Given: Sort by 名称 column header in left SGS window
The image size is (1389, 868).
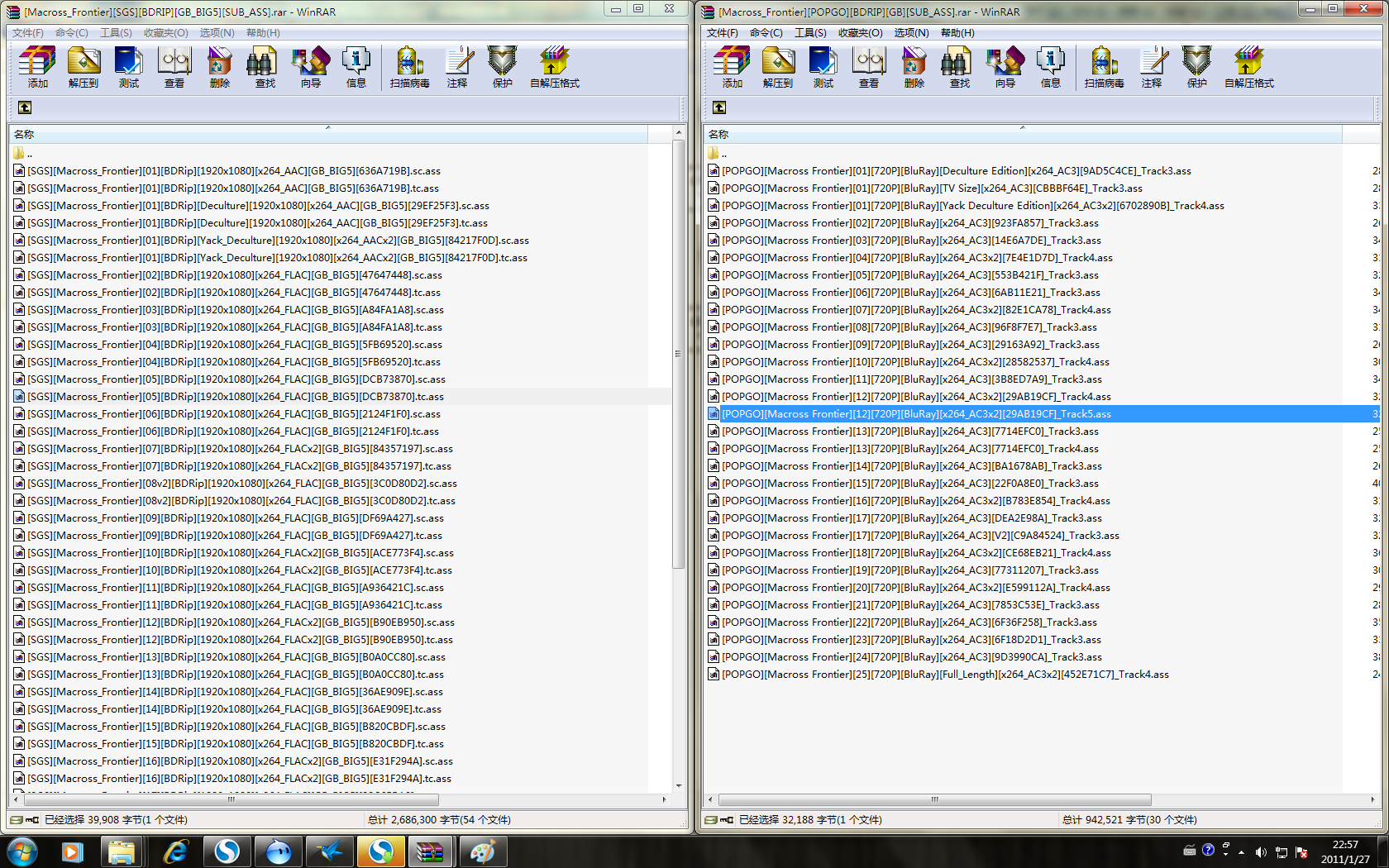Looking at the screenshot, I should point(328,134).
